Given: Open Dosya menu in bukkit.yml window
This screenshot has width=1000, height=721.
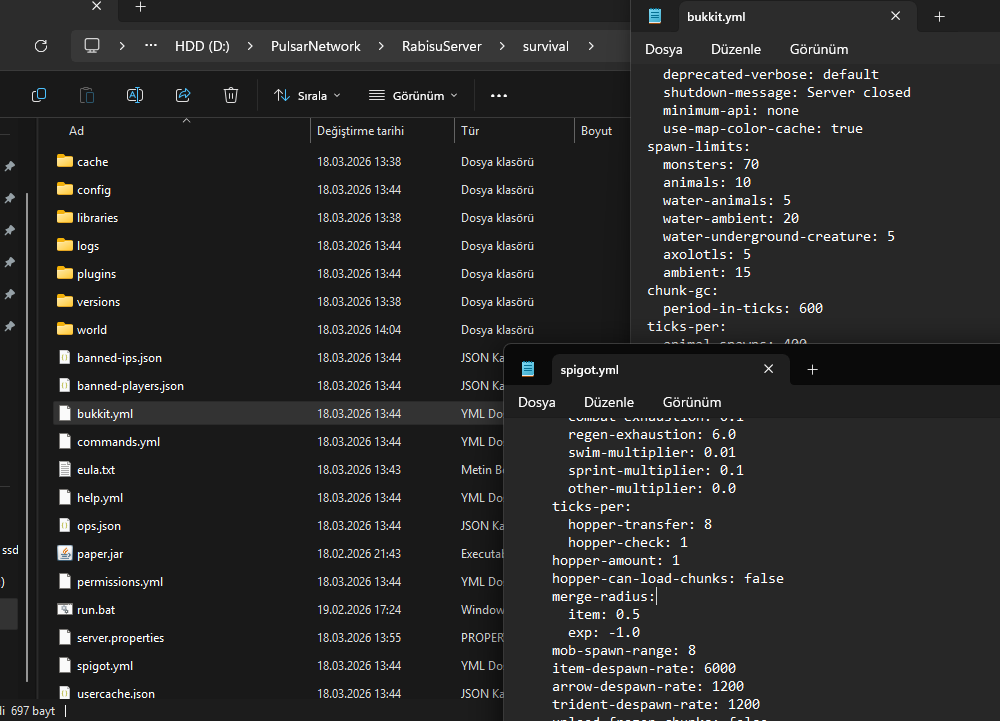Looking at the screenshot, I should (664, 49).
